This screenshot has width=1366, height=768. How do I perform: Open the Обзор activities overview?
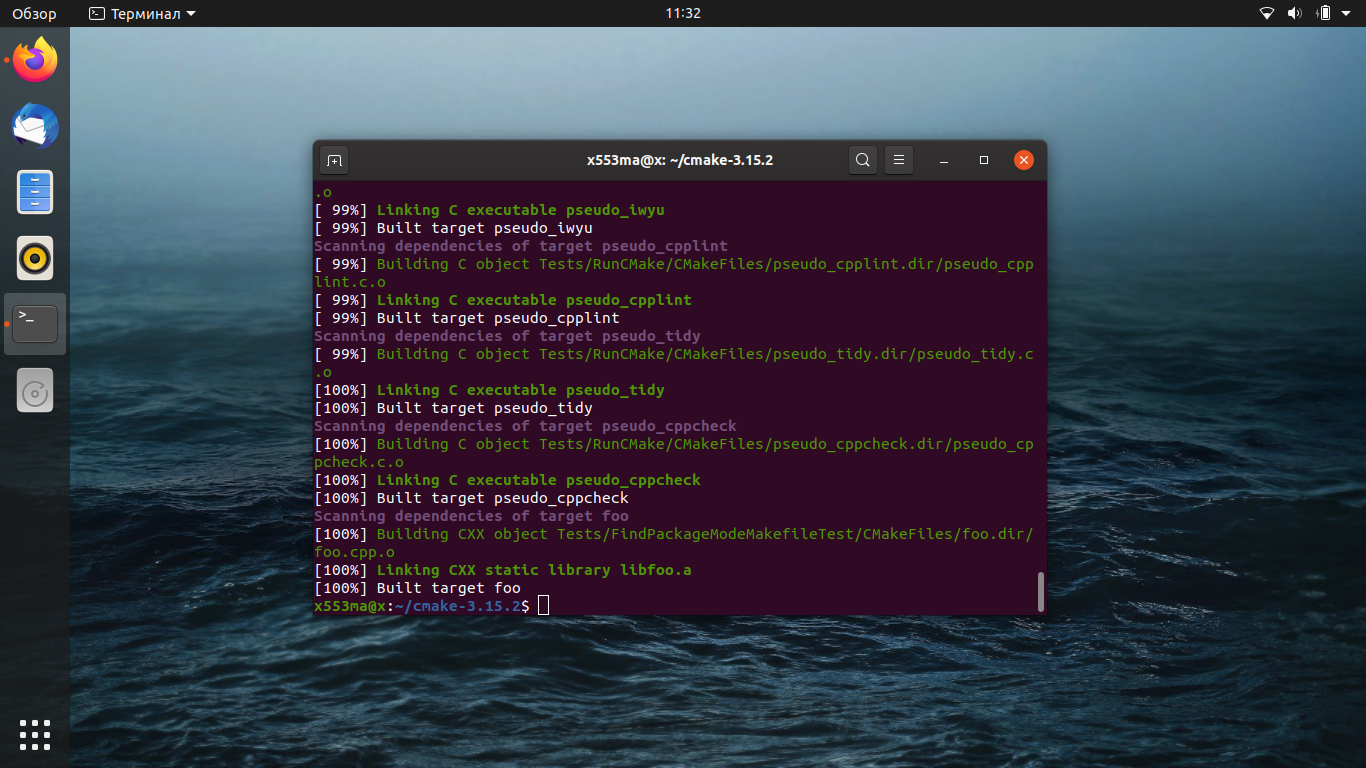(34, 13)
